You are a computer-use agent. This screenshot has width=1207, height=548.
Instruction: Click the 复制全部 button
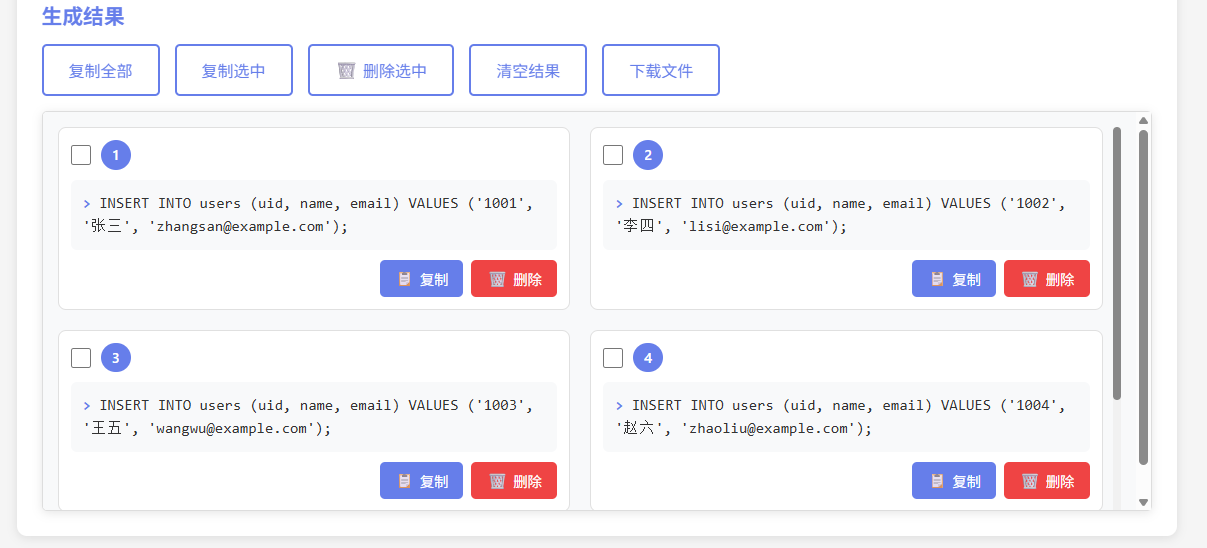click(100, 71)
